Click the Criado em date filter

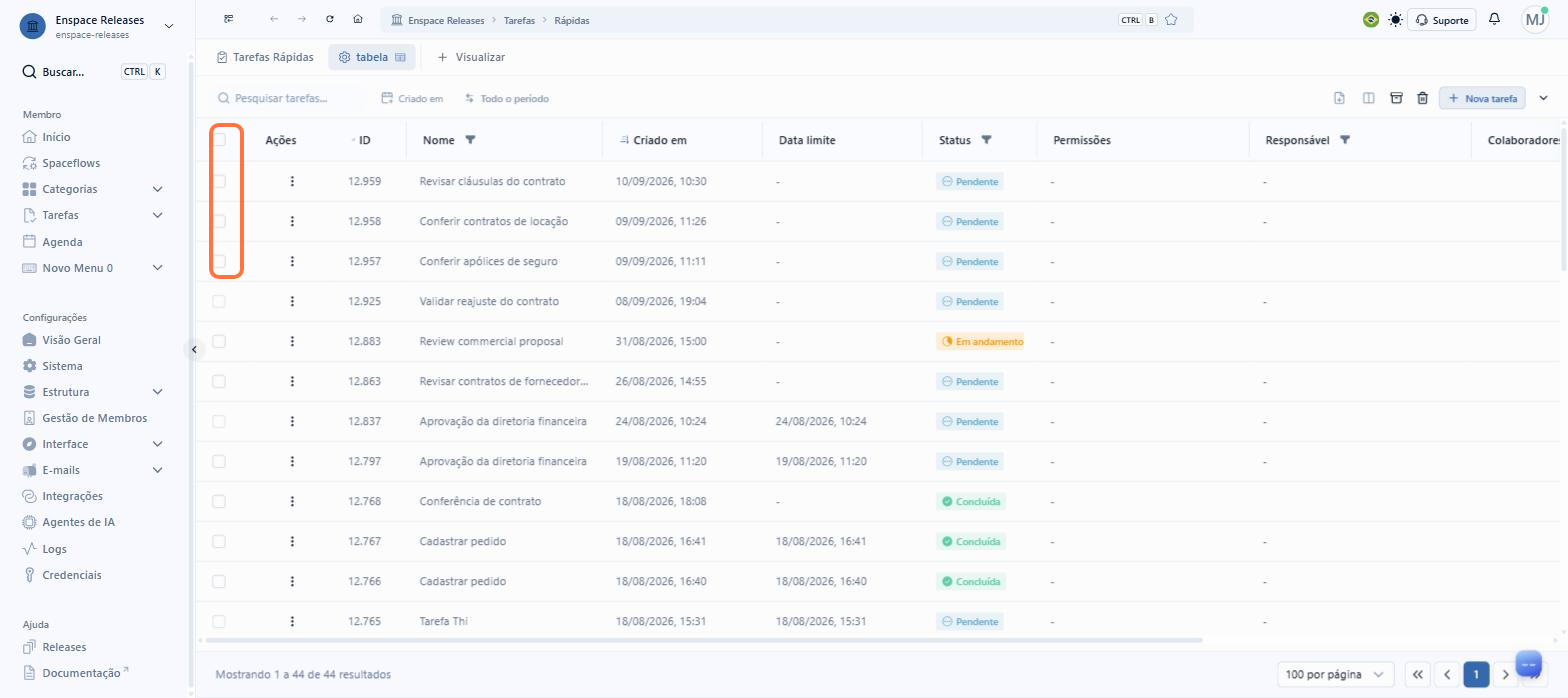point(412,98)
